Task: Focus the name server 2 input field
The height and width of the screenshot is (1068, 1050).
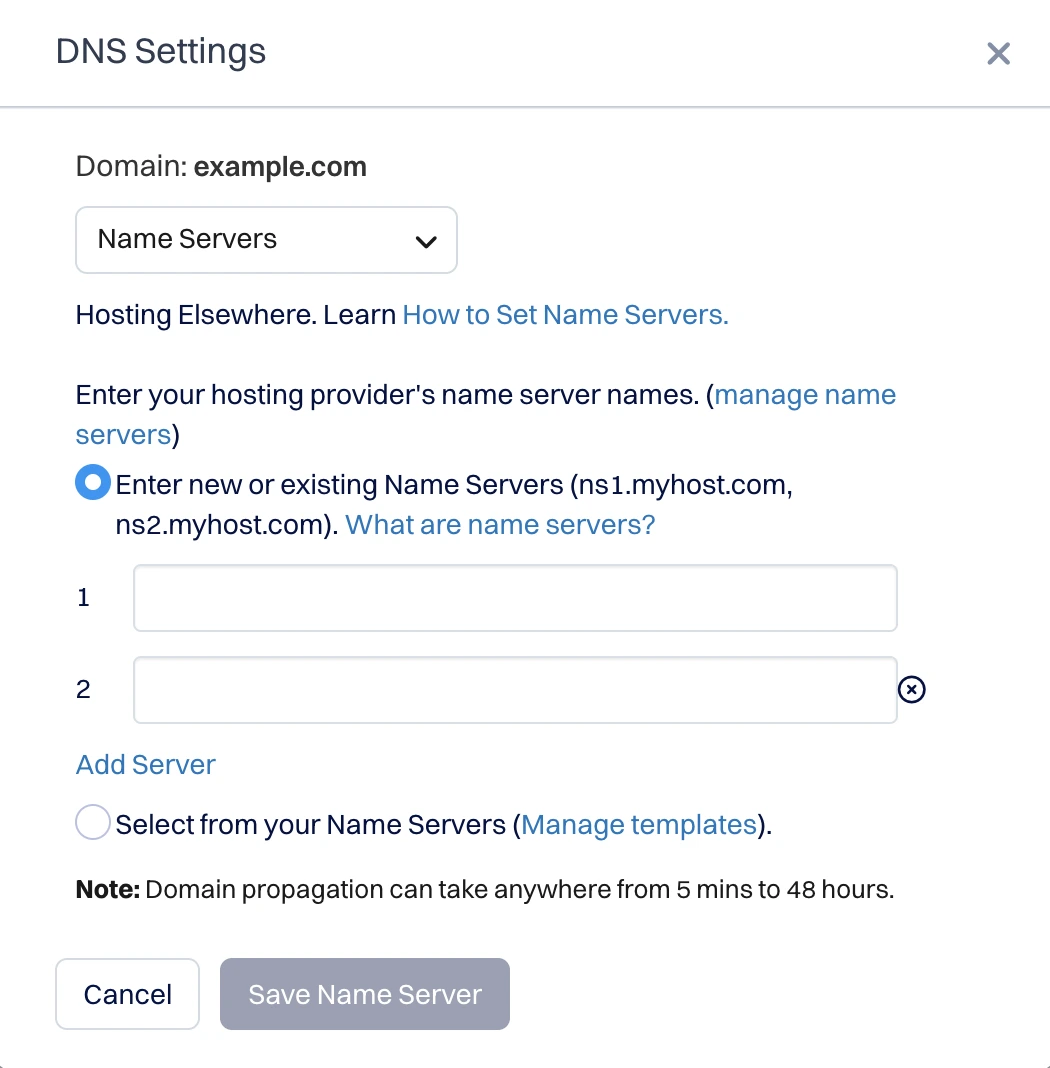Action: [515, 690]
